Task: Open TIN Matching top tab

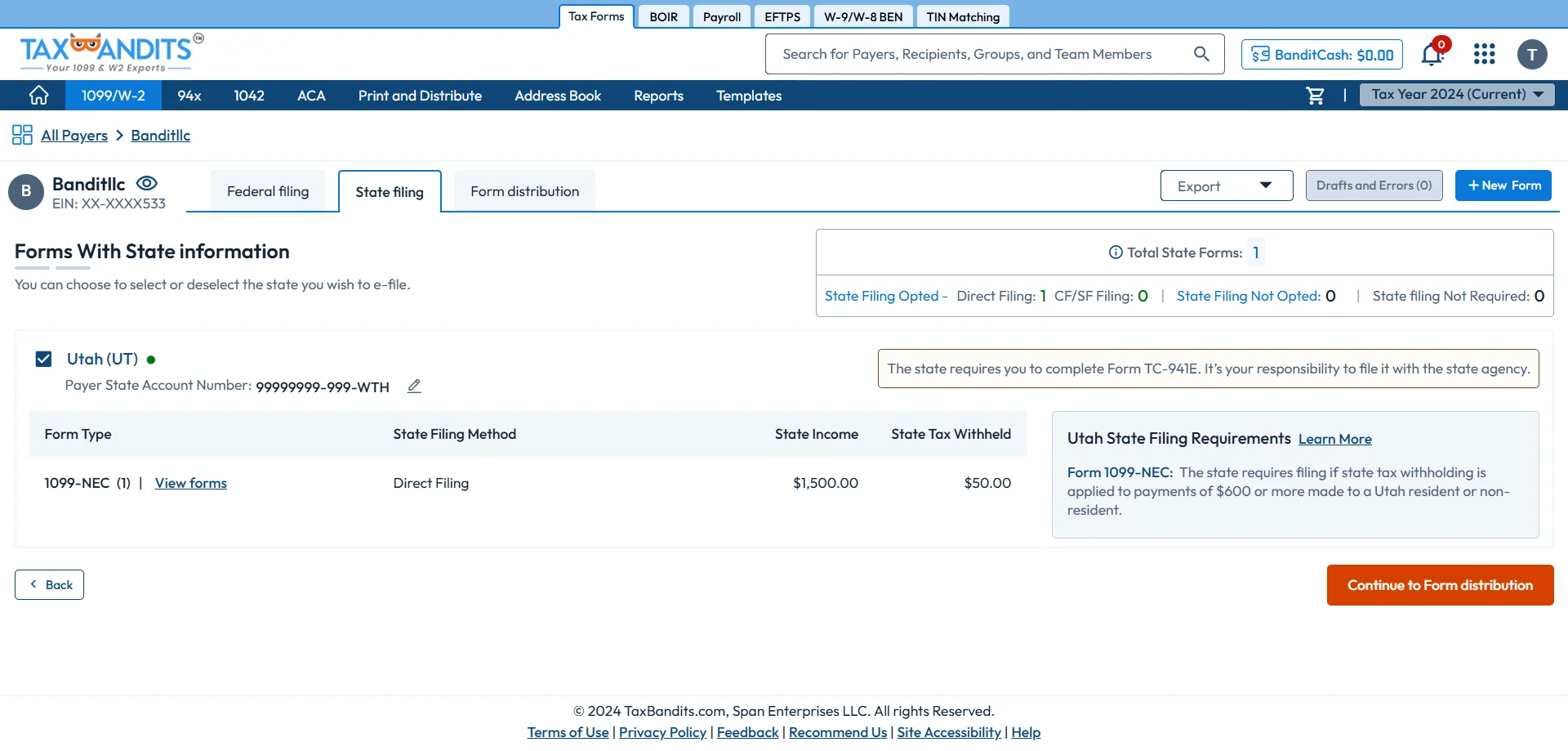Action: pos(963,16)
